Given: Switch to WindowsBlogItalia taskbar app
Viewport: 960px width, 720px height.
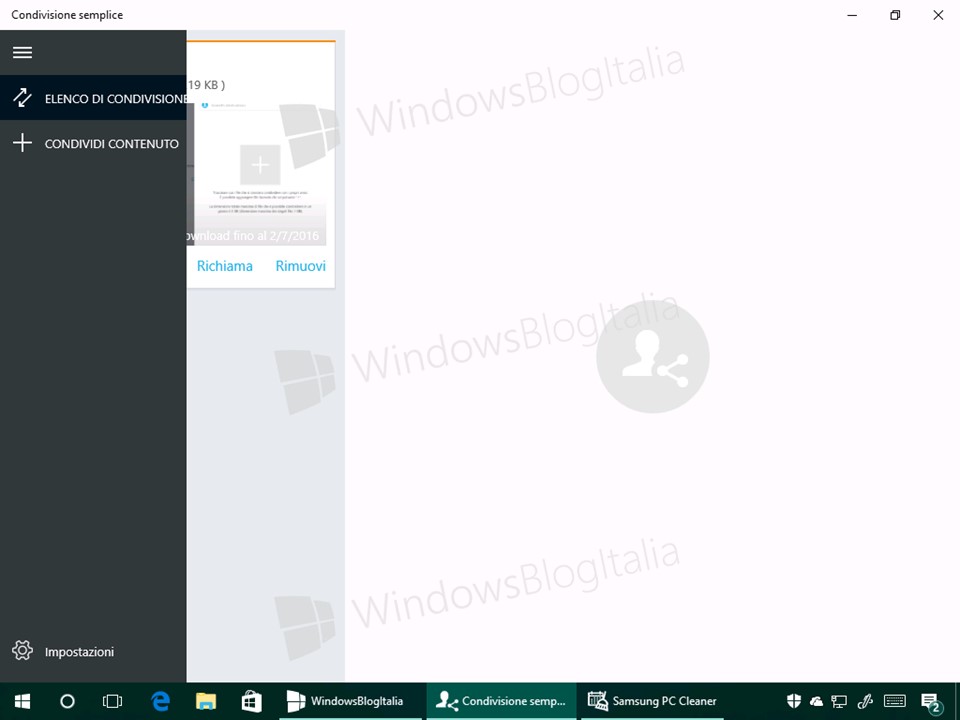Looking at the screenshot, I should click(x=350, y=701).
